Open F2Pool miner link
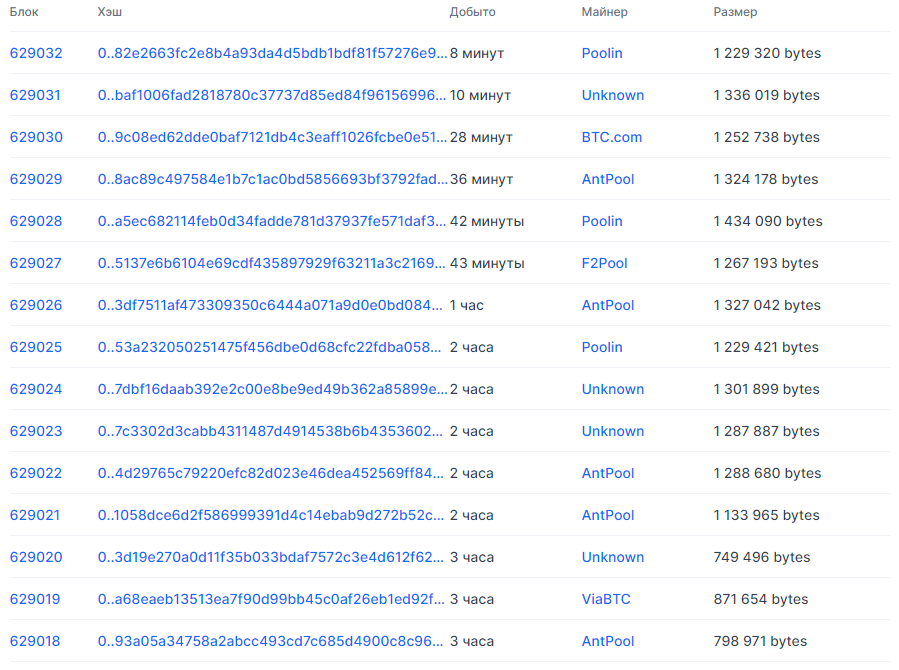 click(x=604, y=263)
